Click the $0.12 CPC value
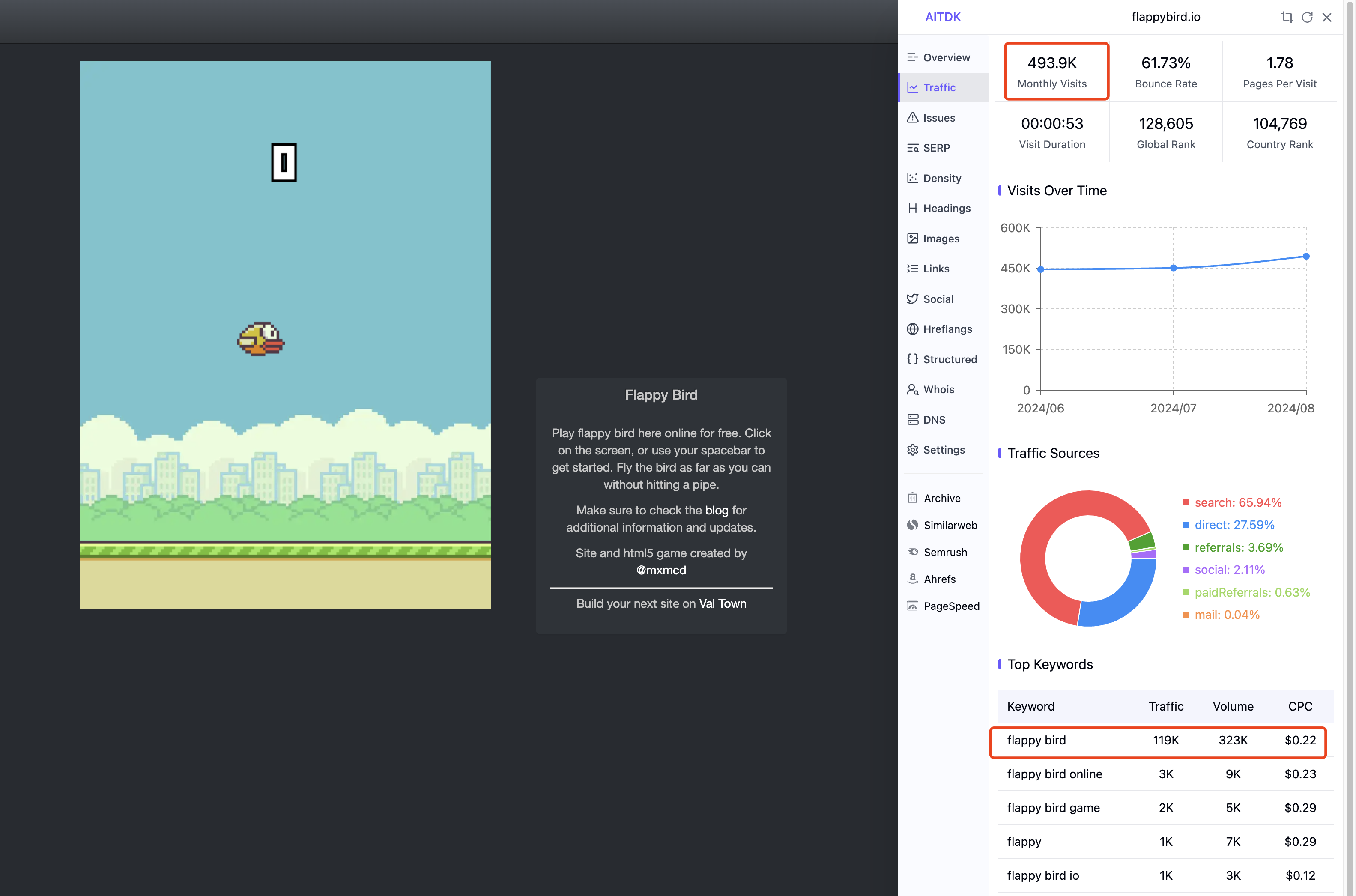Screen dimensions: 1356x896 click(1300, 875)
